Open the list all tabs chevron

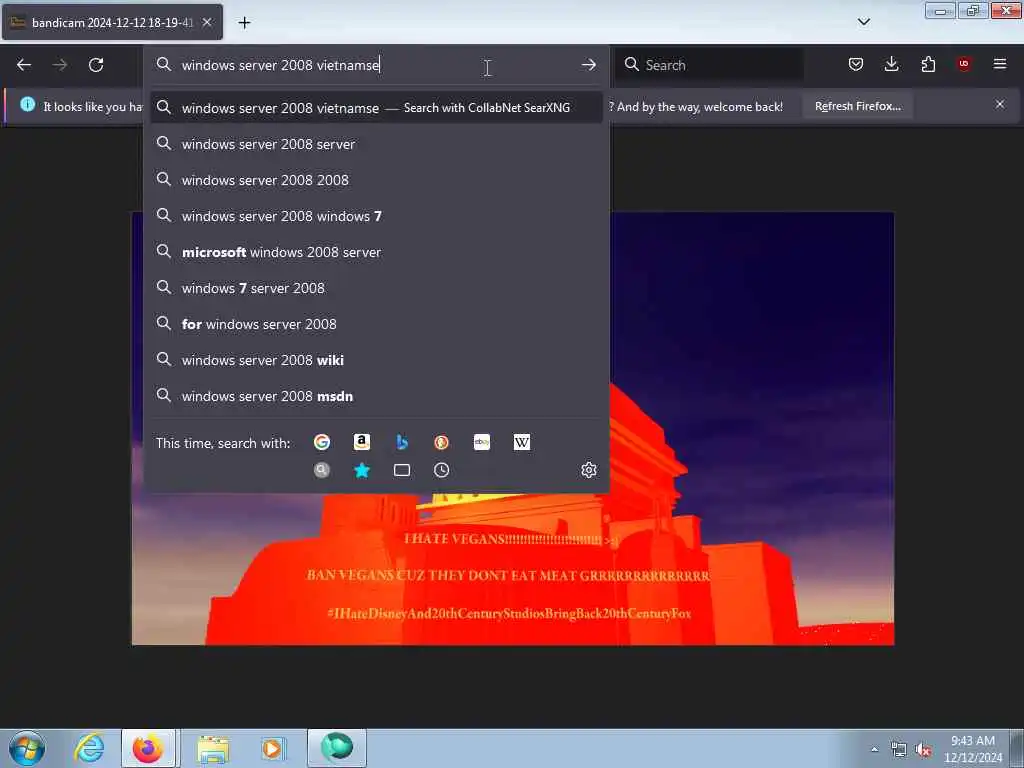(x=864, y=22)
